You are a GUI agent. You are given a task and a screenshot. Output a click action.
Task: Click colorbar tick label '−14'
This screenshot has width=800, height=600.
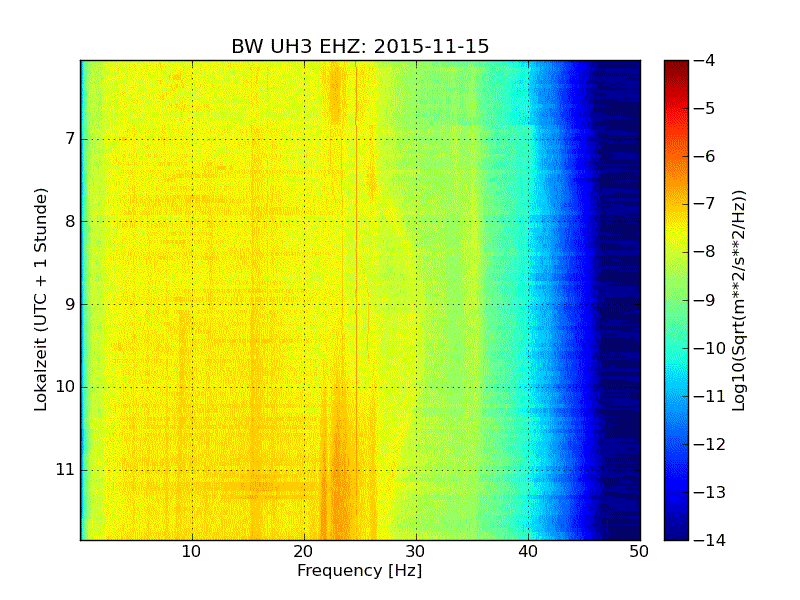(710, 540)
